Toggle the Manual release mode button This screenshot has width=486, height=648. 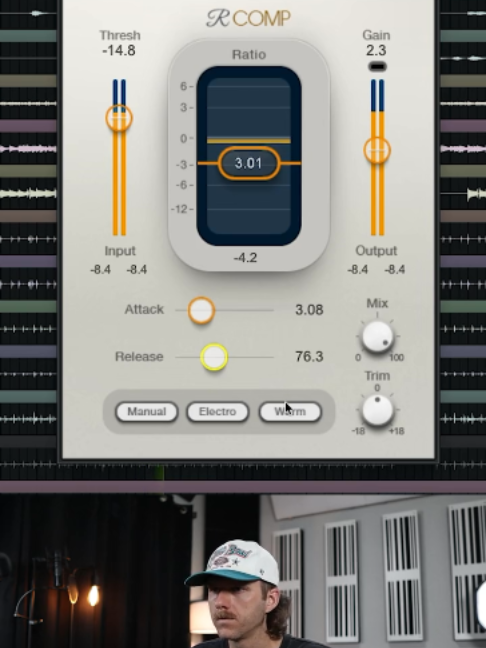(147, 412)
